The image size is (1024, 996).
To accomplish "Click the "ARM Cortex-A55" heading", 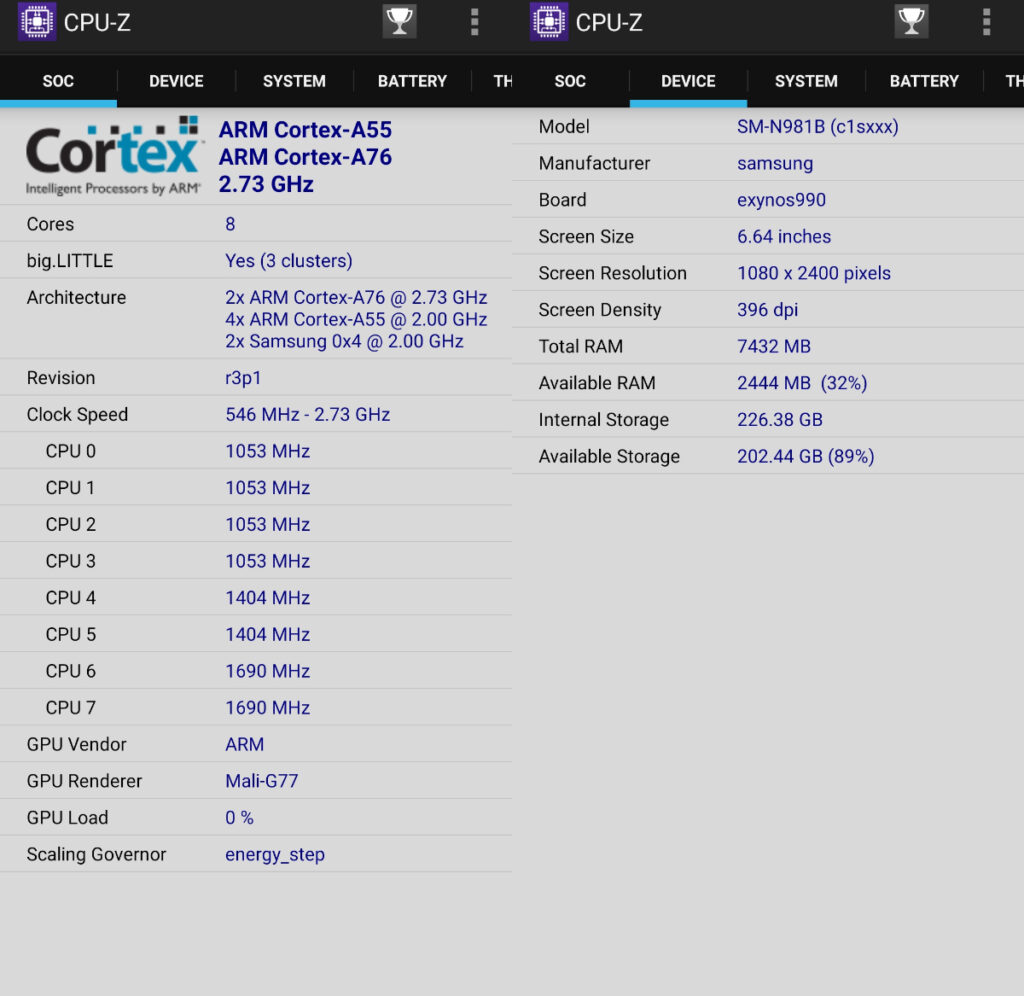I will [305, 129].
